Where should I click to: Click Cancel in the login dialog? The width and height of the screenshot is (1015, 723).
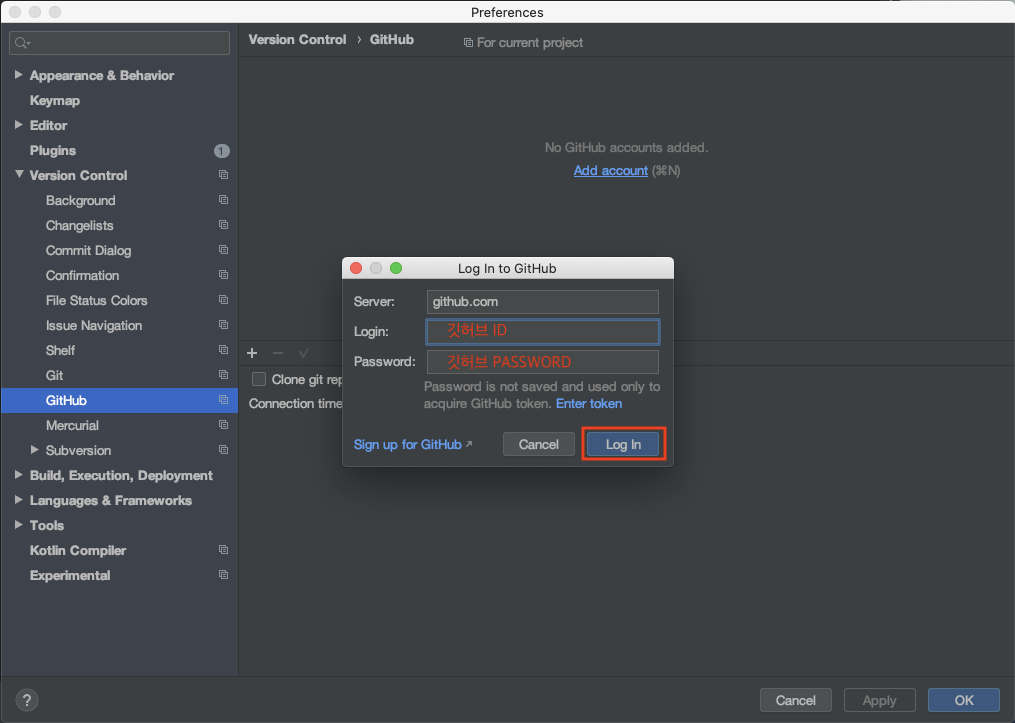[539, 444]
